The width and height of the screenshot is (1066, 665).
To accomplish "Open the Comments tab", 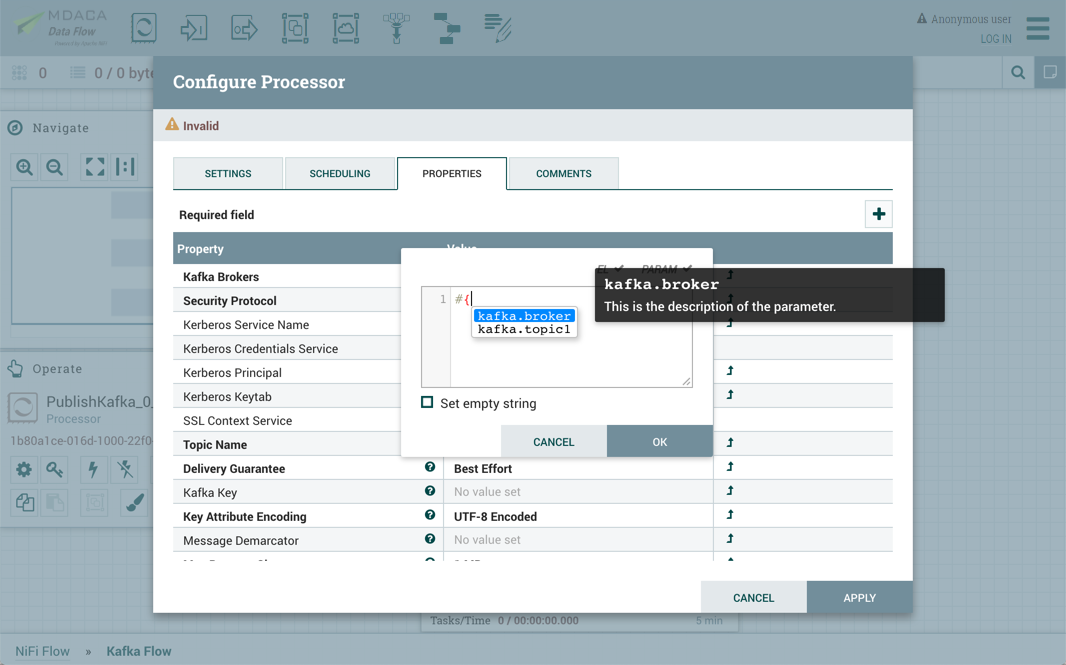I will coord(563,173).
